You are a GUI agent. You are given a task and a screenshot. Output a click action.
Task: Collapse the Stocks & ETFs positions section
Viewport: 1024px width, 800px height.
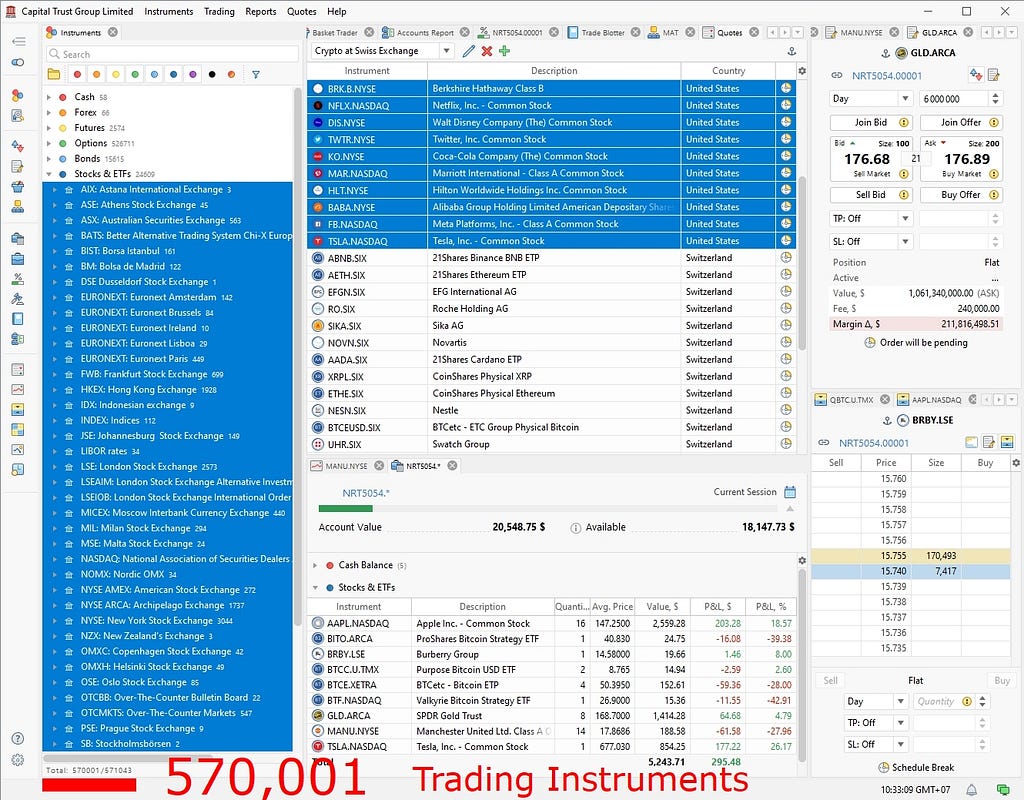(315, 588)
